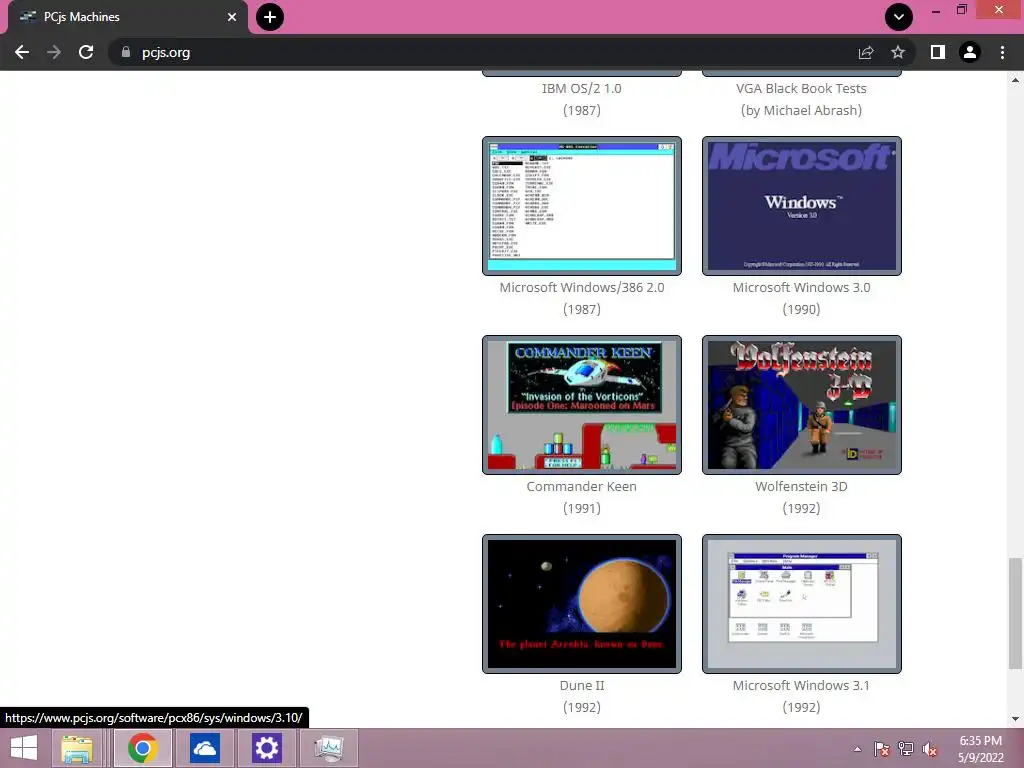The width and height of the screenshot is (1024, 768).
Task: Click the muted volume tray icon
Action: coord(930,749)
